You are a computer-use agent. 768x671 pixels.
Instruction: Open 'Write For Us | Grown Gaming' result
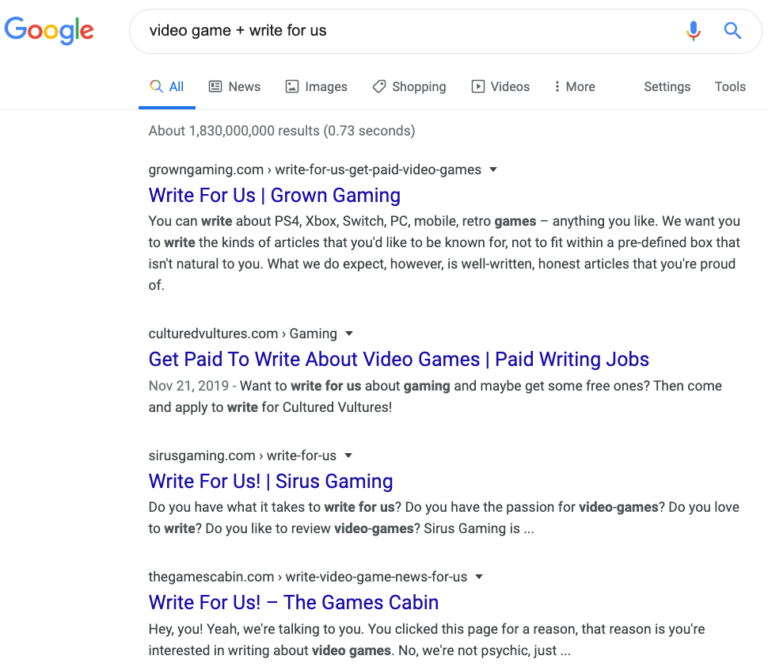[274, 195]
